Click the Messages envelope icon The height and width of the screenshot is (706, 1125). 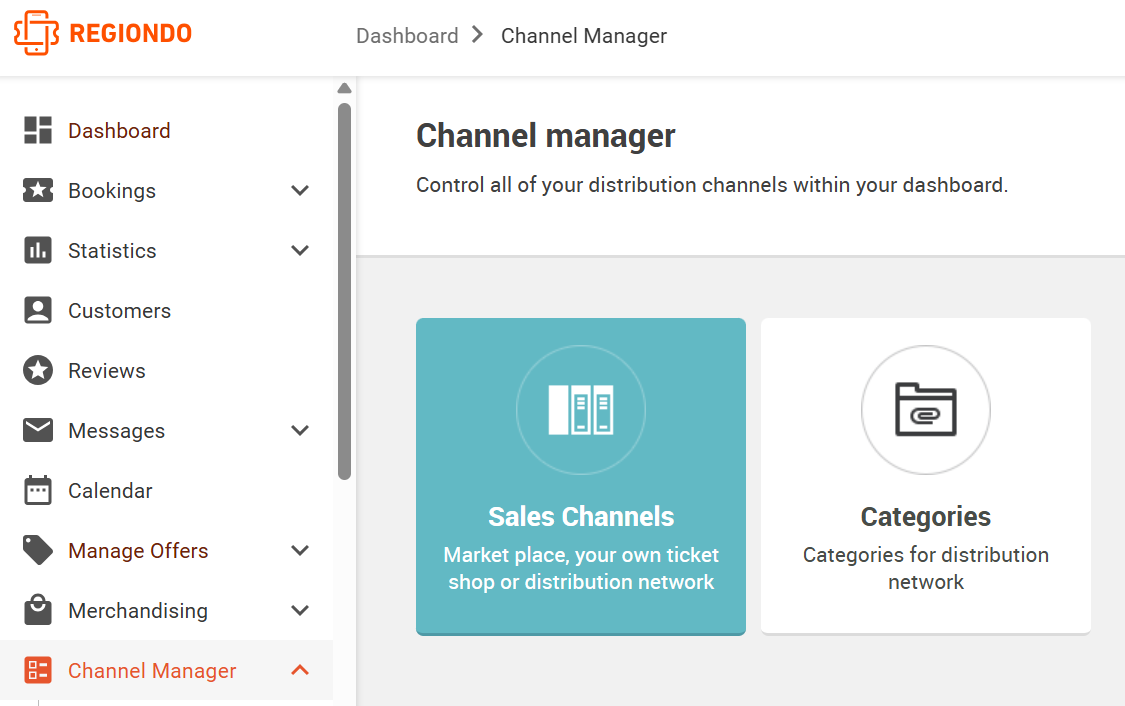point(38,430)
